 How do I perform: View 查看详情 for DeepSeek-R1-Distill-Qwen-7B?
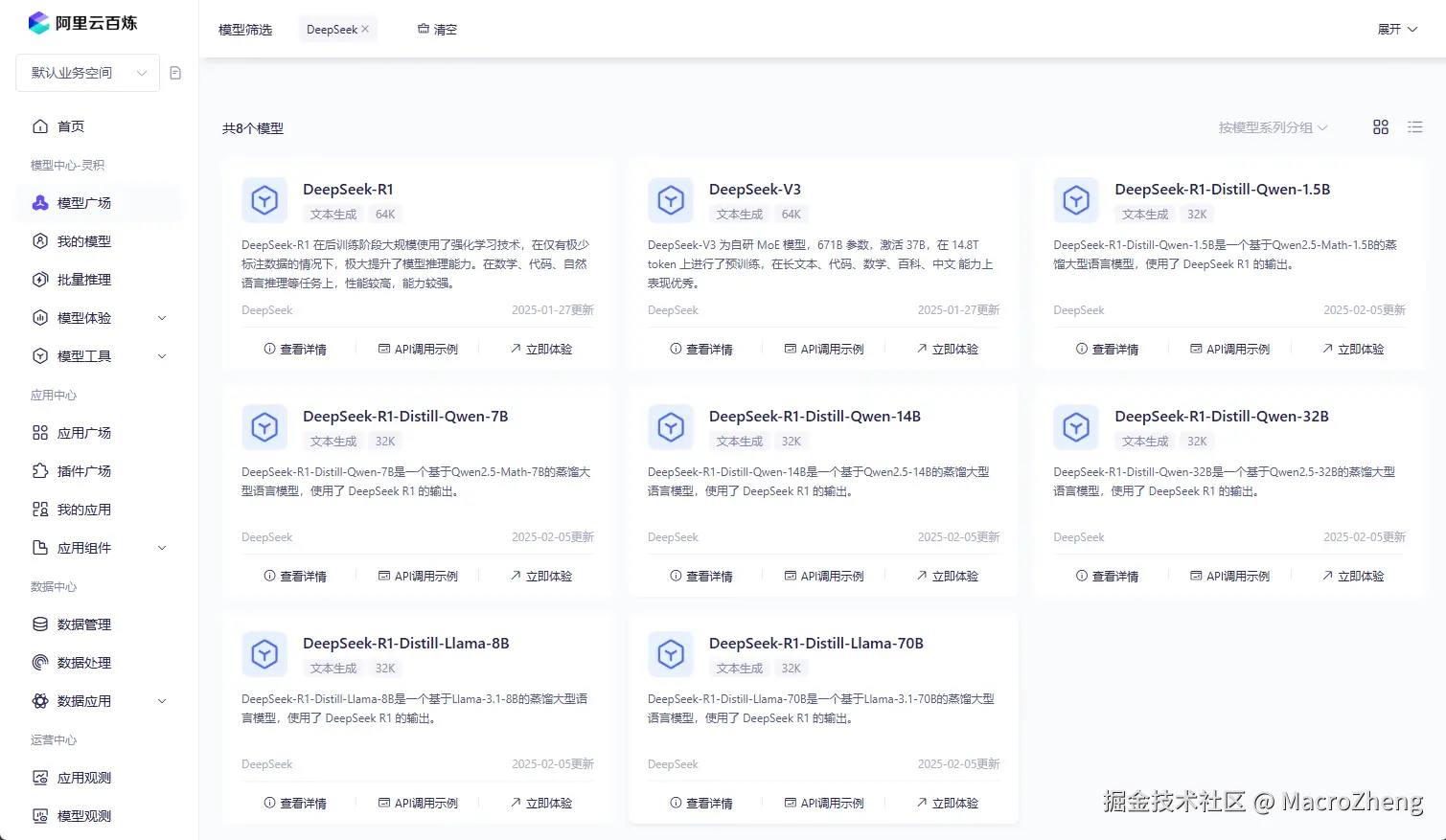pyautogui.click(x=295, y=577)
